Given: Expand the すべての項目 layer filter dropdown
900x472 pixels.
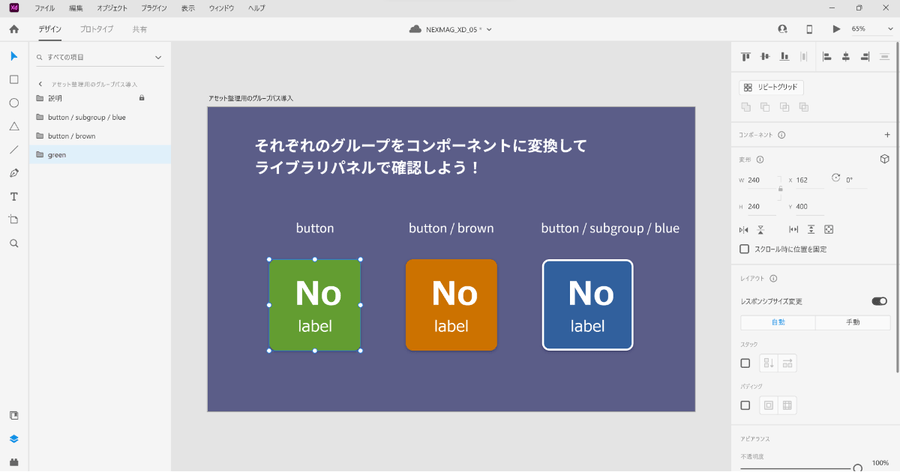Looking at the screenshot, I should click(99, 58).
